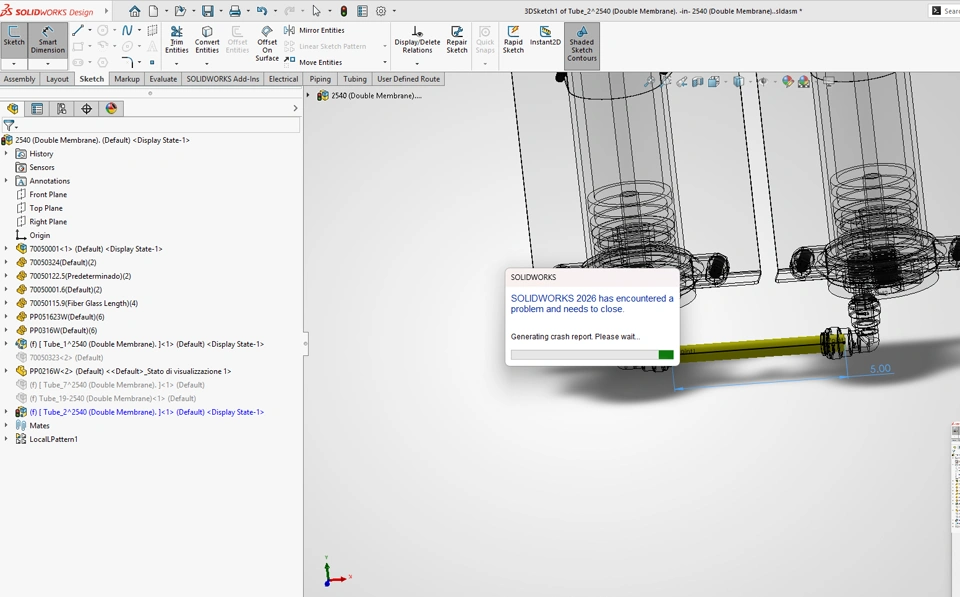Click the Rebuild traffic light icon

click(x=343, y=11)
